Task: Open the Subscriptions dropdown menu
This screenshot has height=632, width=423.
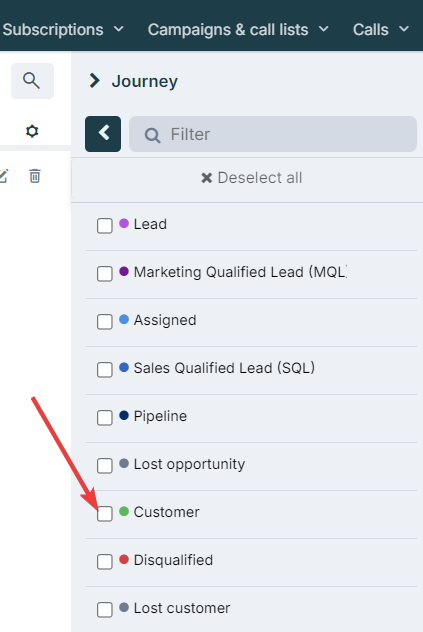Action: click(x=63, y=29)
